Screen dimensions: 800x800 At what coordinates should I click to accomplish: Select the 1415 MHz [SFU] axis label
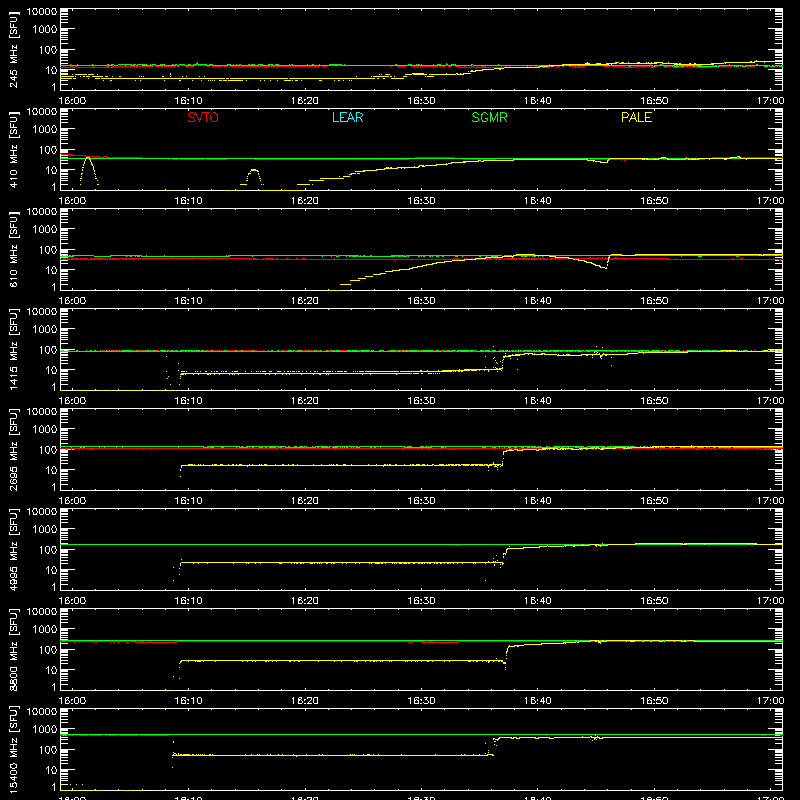[14, 349]
